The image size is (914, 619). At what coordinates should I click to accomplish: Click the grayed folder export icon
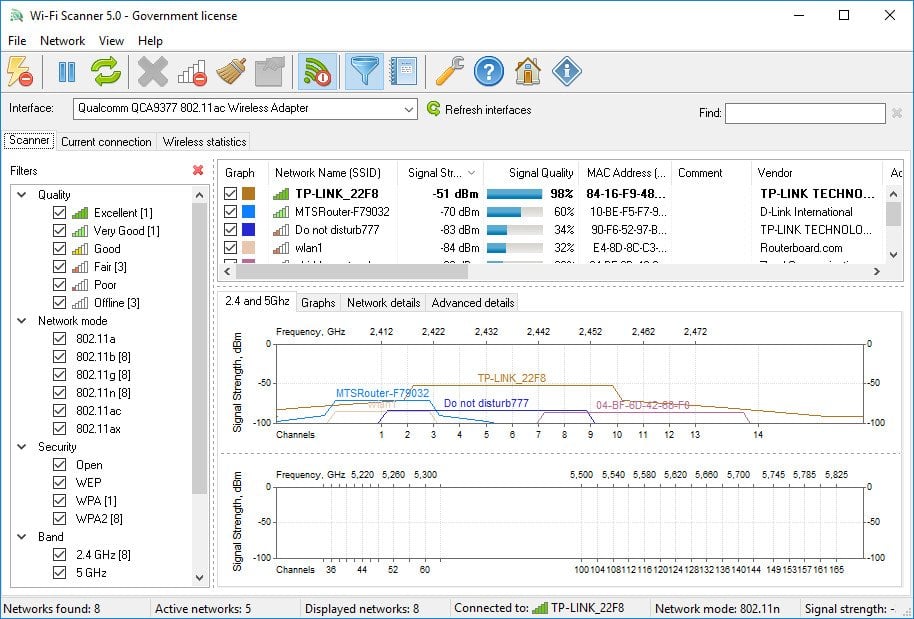click(x=270, y=72)
